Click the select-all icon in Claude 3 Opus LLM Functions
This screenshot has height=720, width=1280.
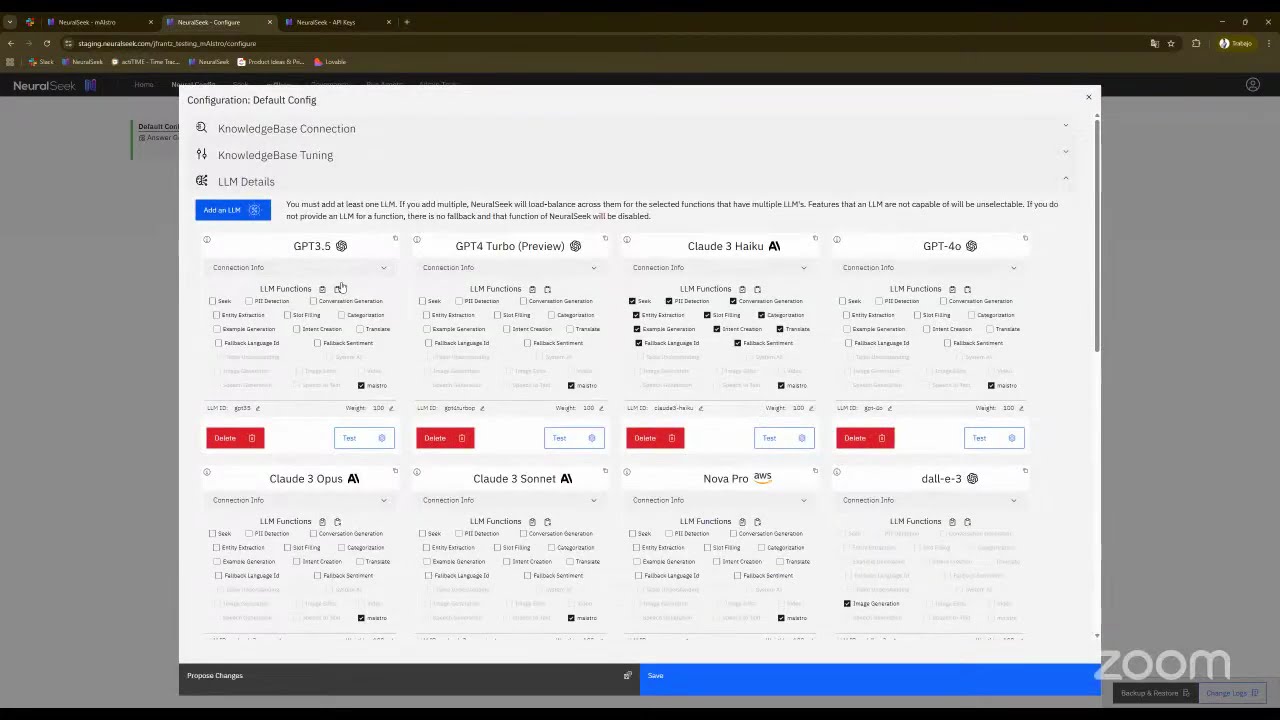pyautogui.click(x=322, y=522)
